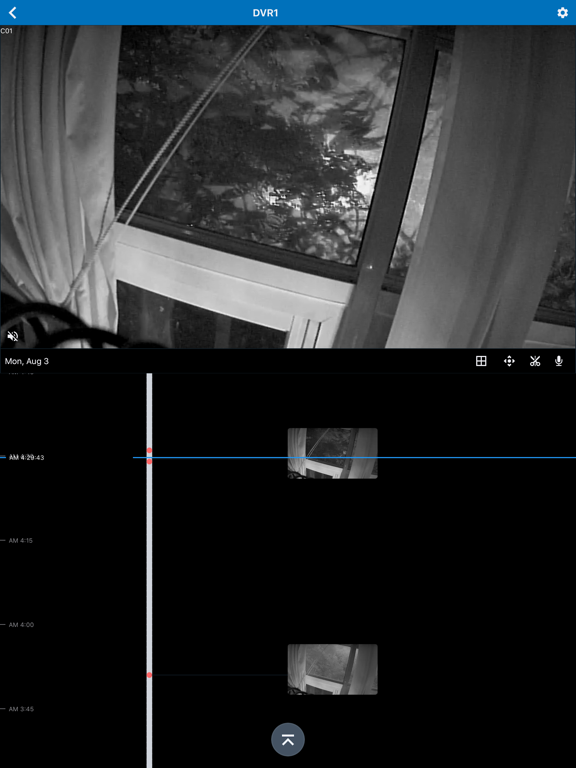Screen dimensions: 576x768
Task: Select the red event marker just below the blue line
Action: [x=149, y=461]
